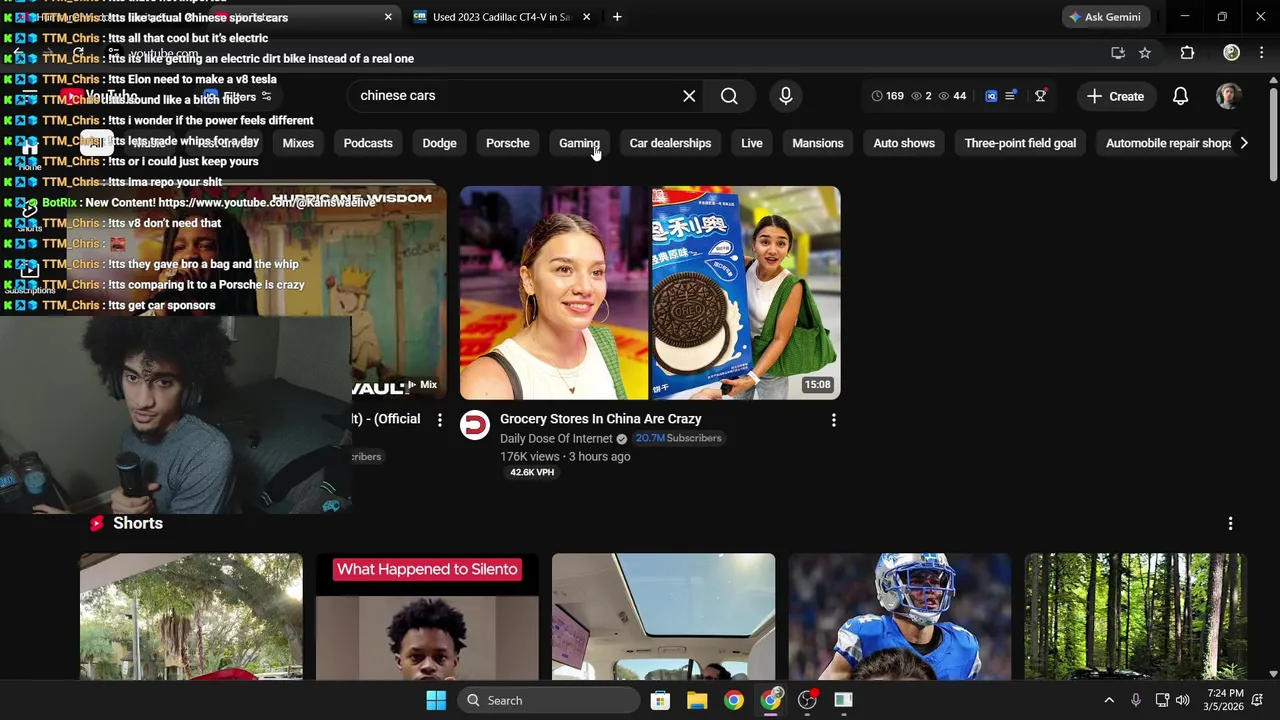Click the vidIQ clock stat showing 169
Image resolution: width=1280 pixels, height=720 pixels.
(x=887, y=96)
